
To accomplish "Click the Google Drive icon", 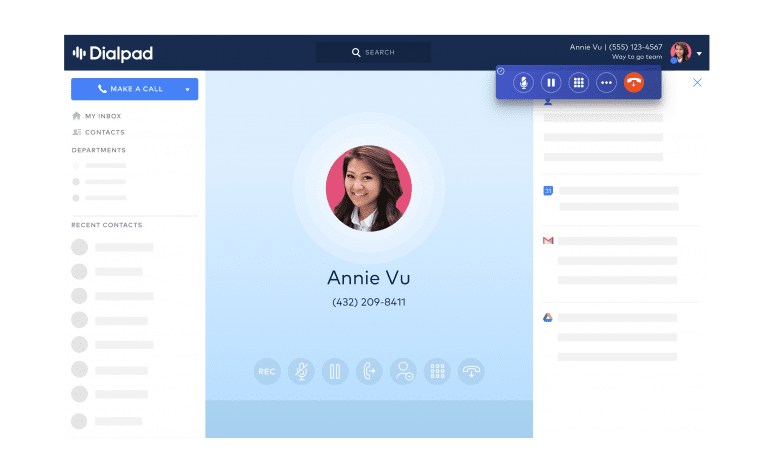I will coord(548,317).
